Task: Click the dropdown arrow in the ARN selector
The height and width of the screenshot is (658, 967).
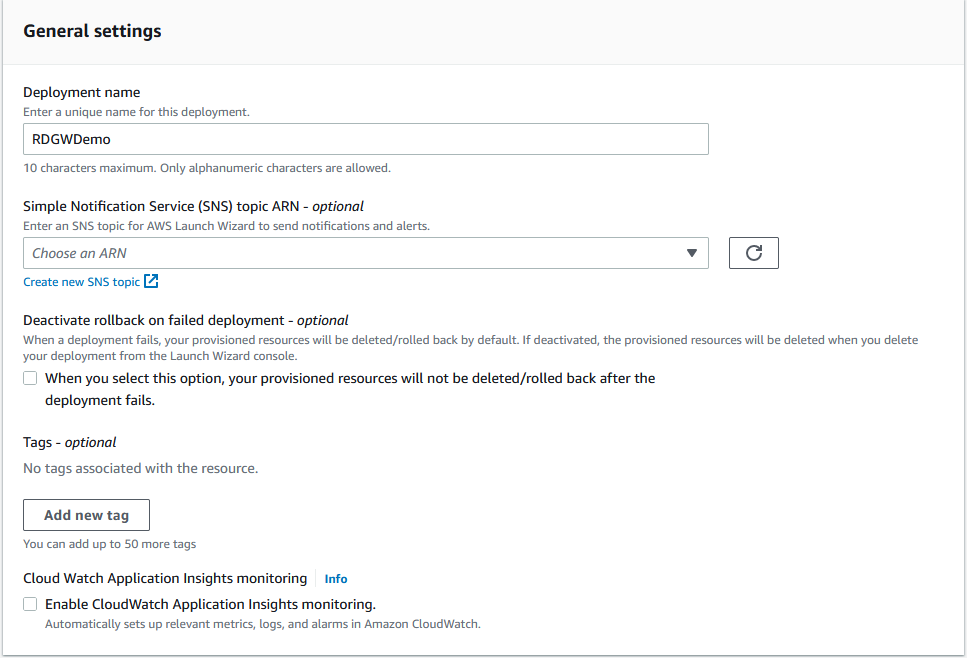Action: (691, 253)
